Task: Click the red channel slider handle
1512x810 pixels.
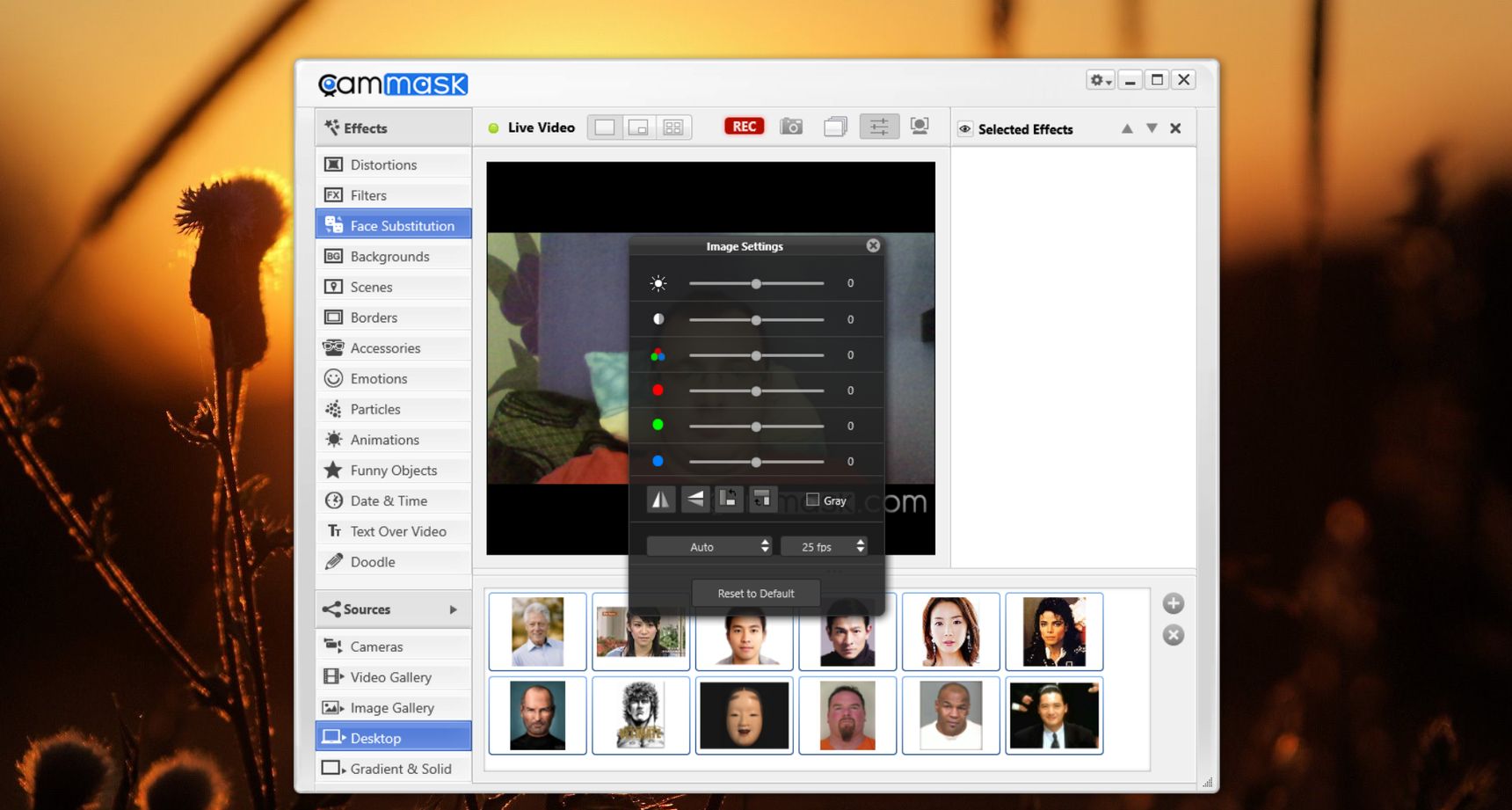Action: click(x=756, y=390)
